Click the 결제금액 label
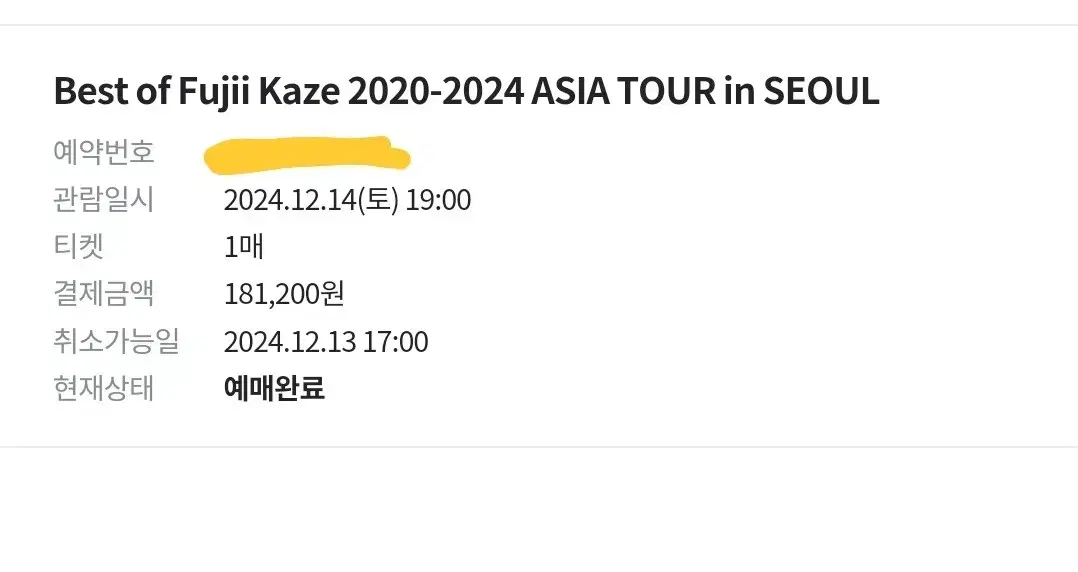Viewport: 1078px width, 572px height. click(x=104, y=294)
